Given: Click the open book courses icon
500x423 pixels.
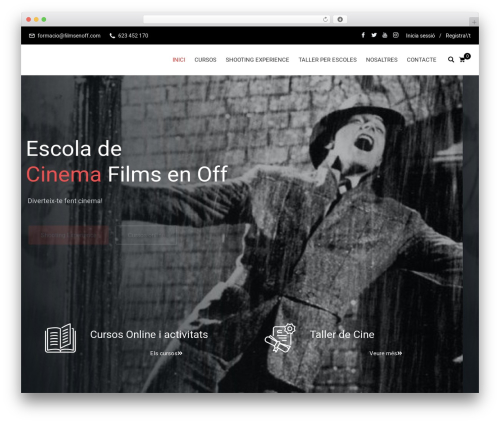Looking at the screenshot, I should pyautogui.click(x=60, y=338).
